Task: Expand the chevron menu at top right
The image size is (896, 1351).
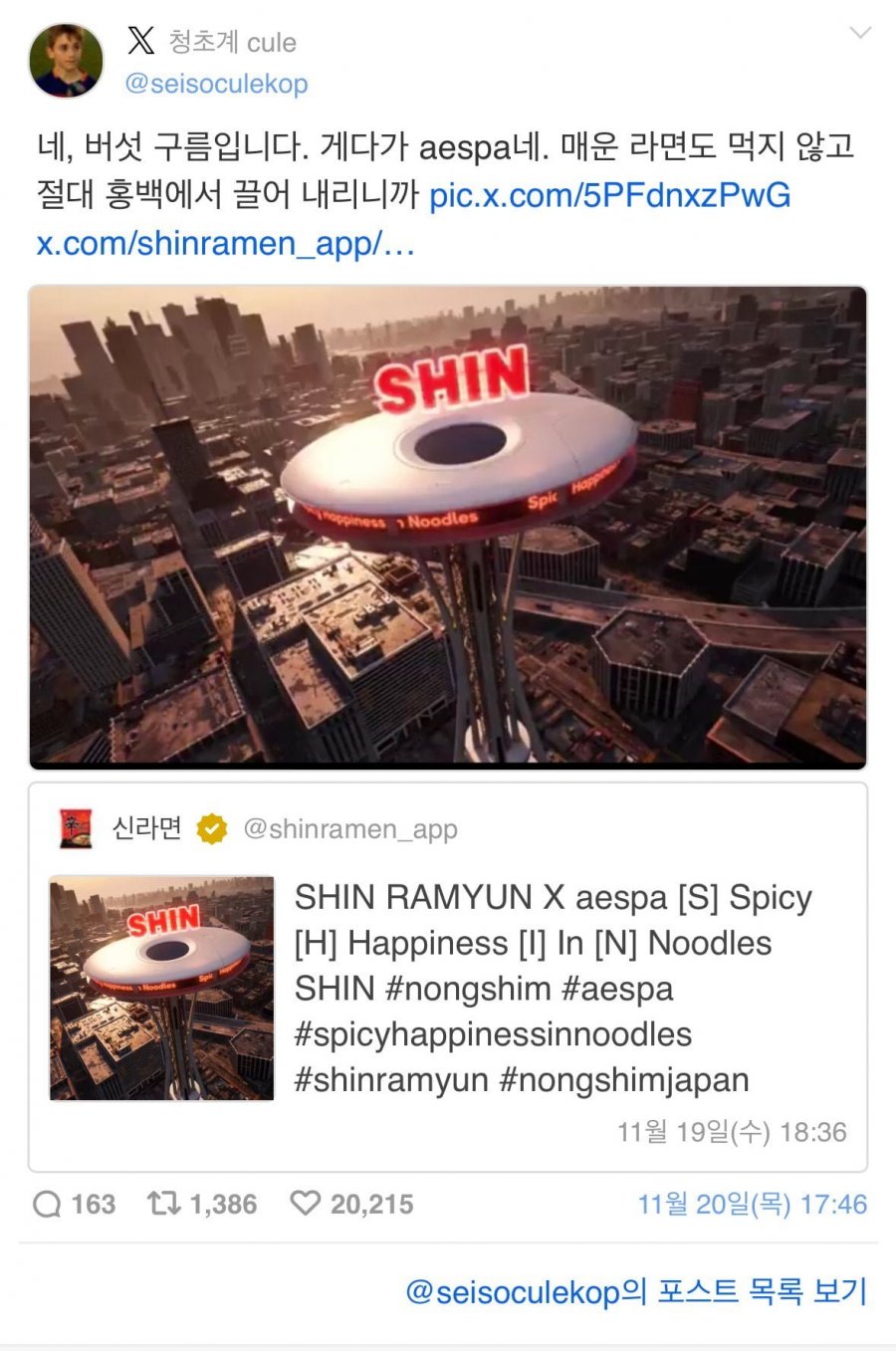Action: tap(860, 33)
